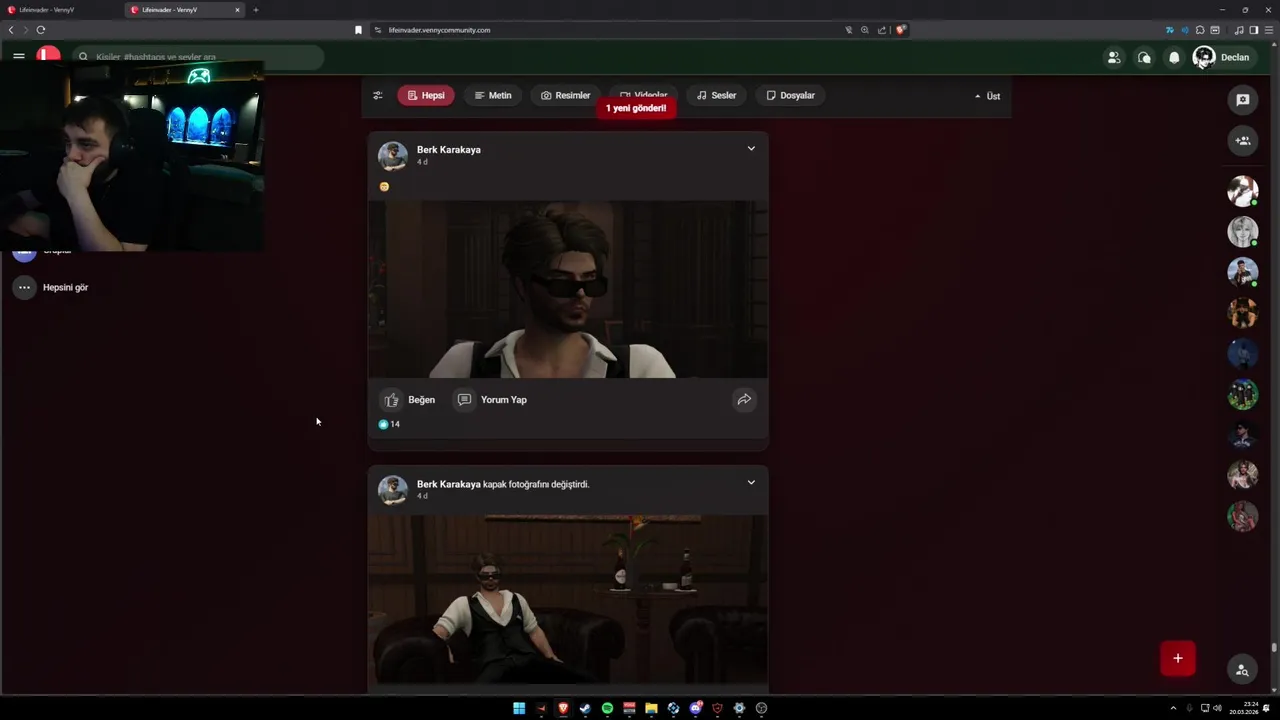Click the bookmark icon near address bar
This screenshot has height=720, width=1280.
pos(358,30)
